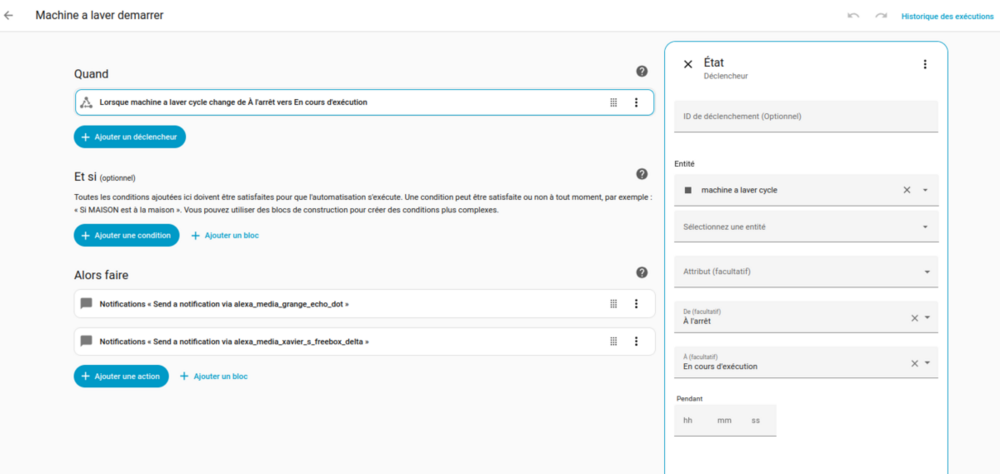Open three-dot menu of xavier_s_freebox_delta action
This screenshot has height=474, width=1000.
[636, 341]
